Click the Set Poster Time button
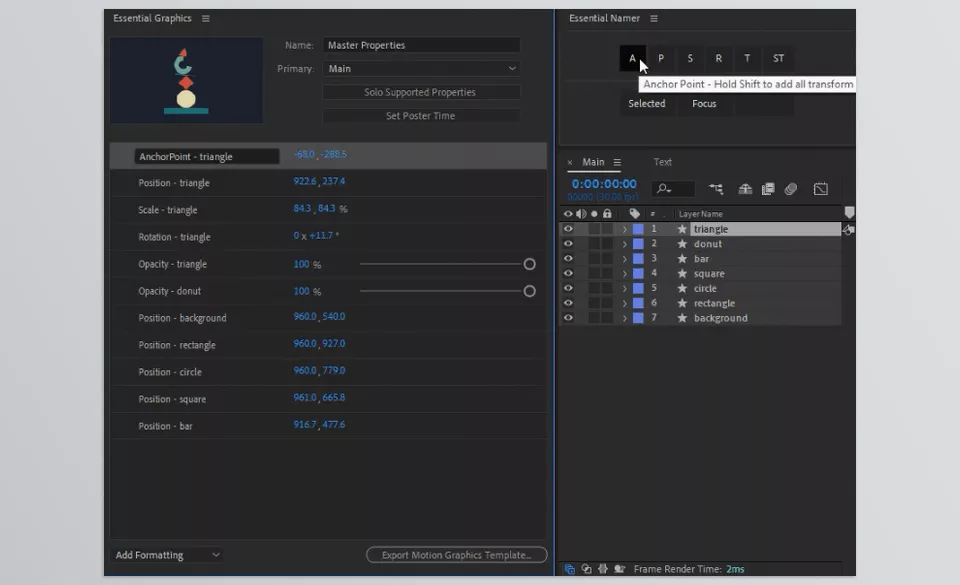This screenshot has height=585, width=960. click(421, 116)
